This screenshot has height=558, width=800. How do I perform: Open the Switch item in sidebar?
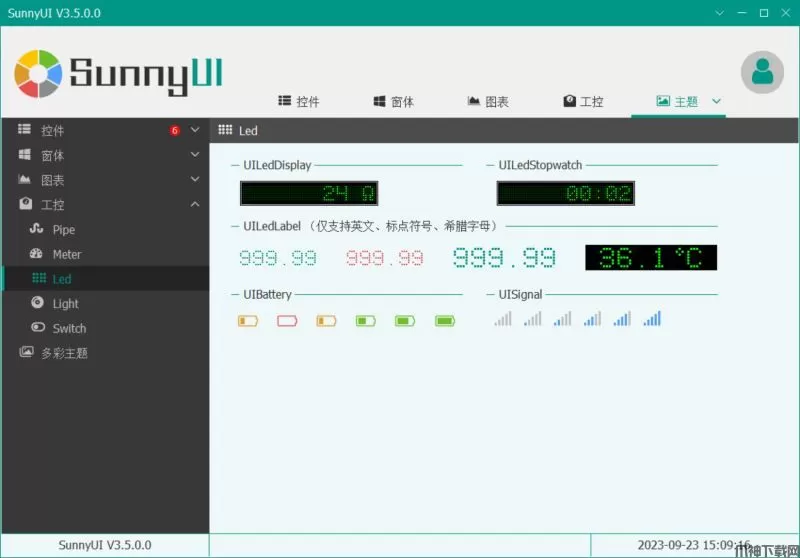69,328
